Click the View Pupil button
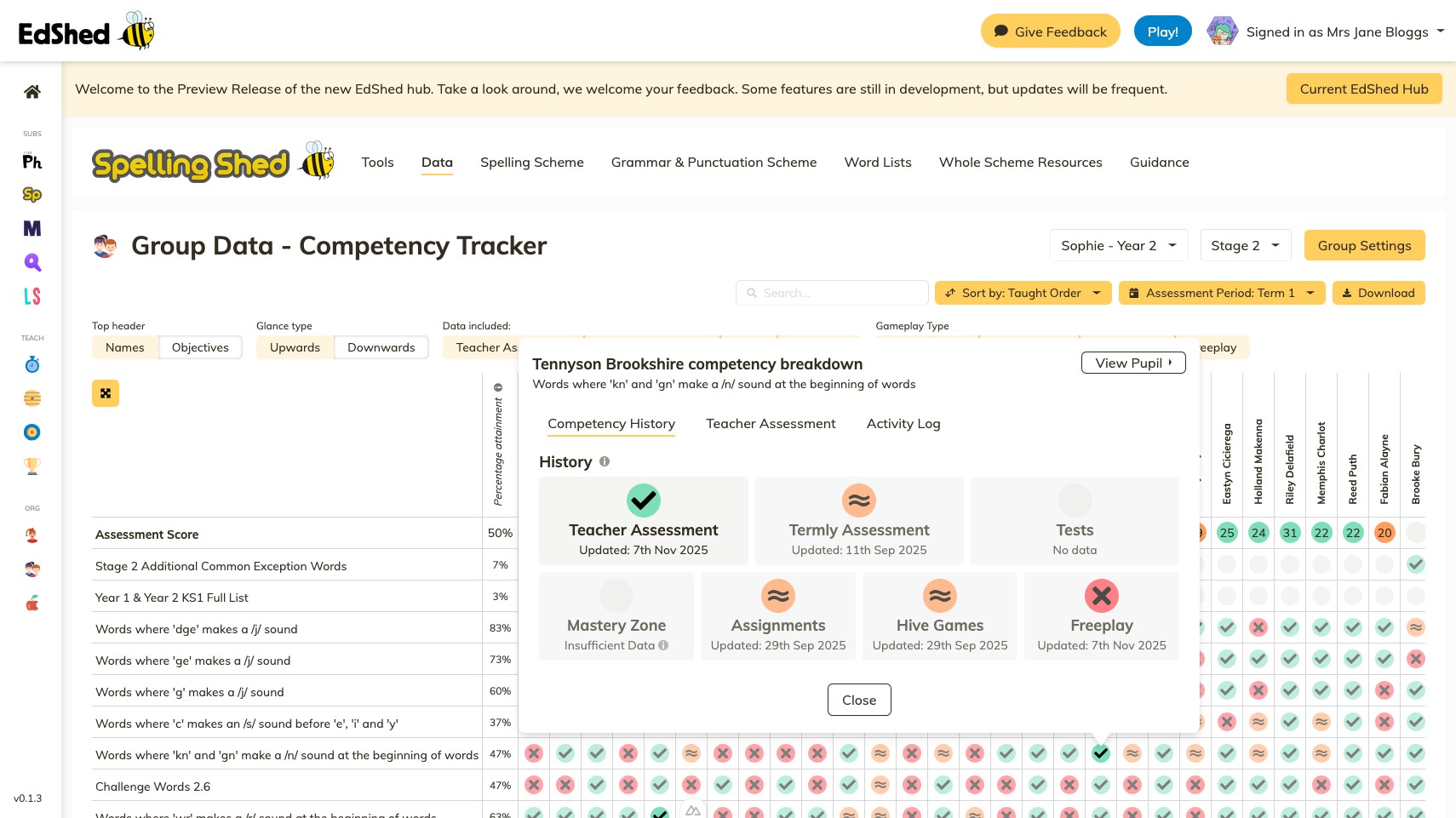This screenshot has width=1456, height=818. coord(1133,363)
